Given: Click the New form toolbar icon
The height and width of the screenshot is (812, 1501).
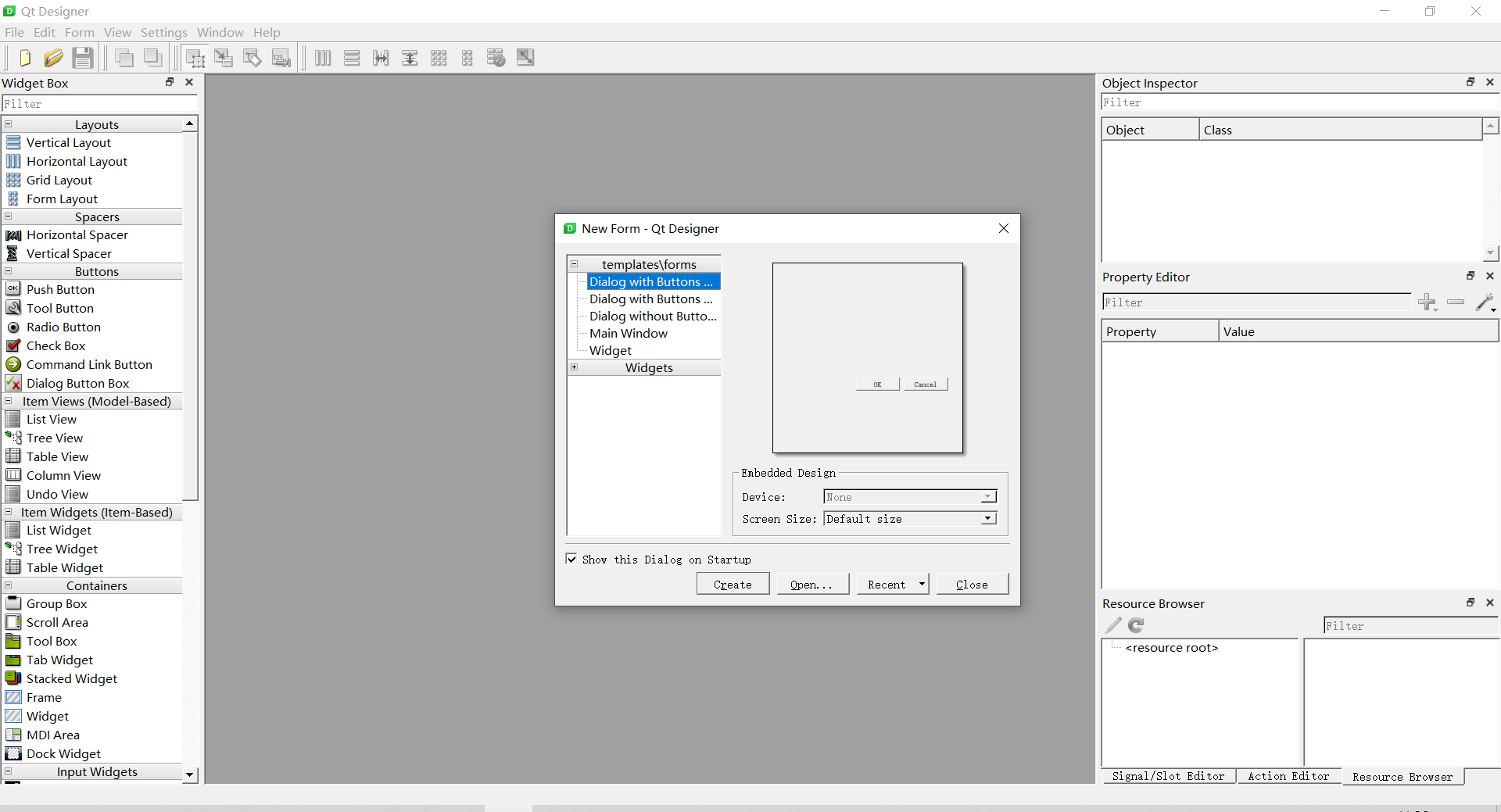Looking at the screenshot, I should click(x=24, y=58).
